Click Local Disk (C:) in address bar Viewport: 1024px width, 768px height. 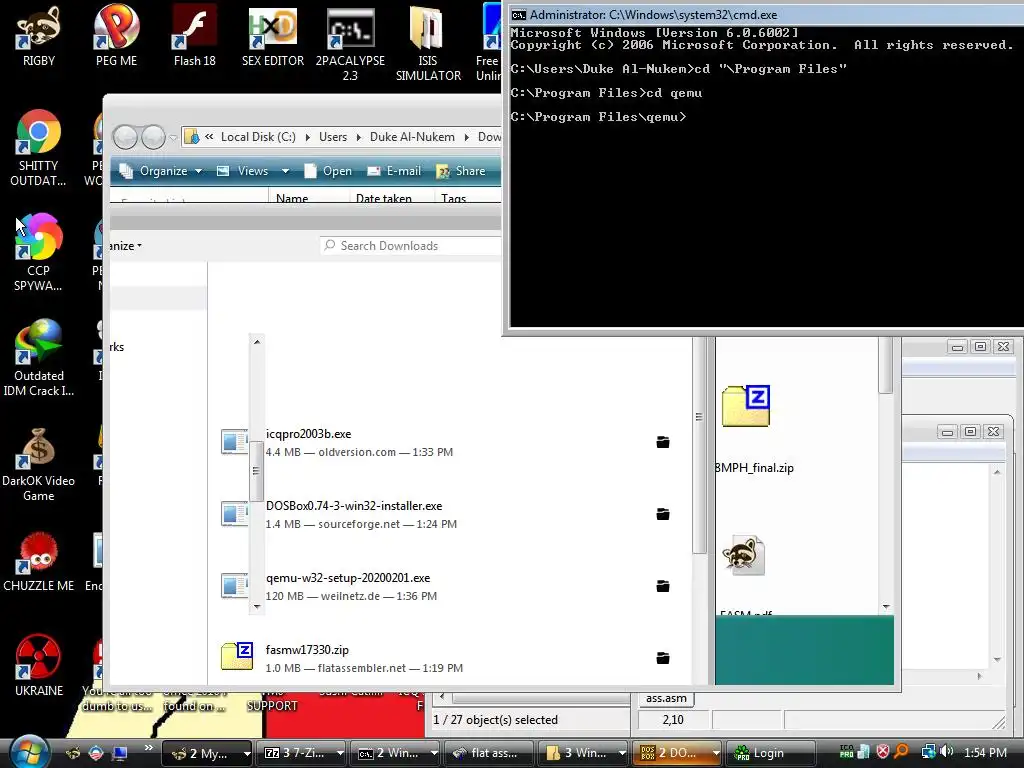[258, 137]
